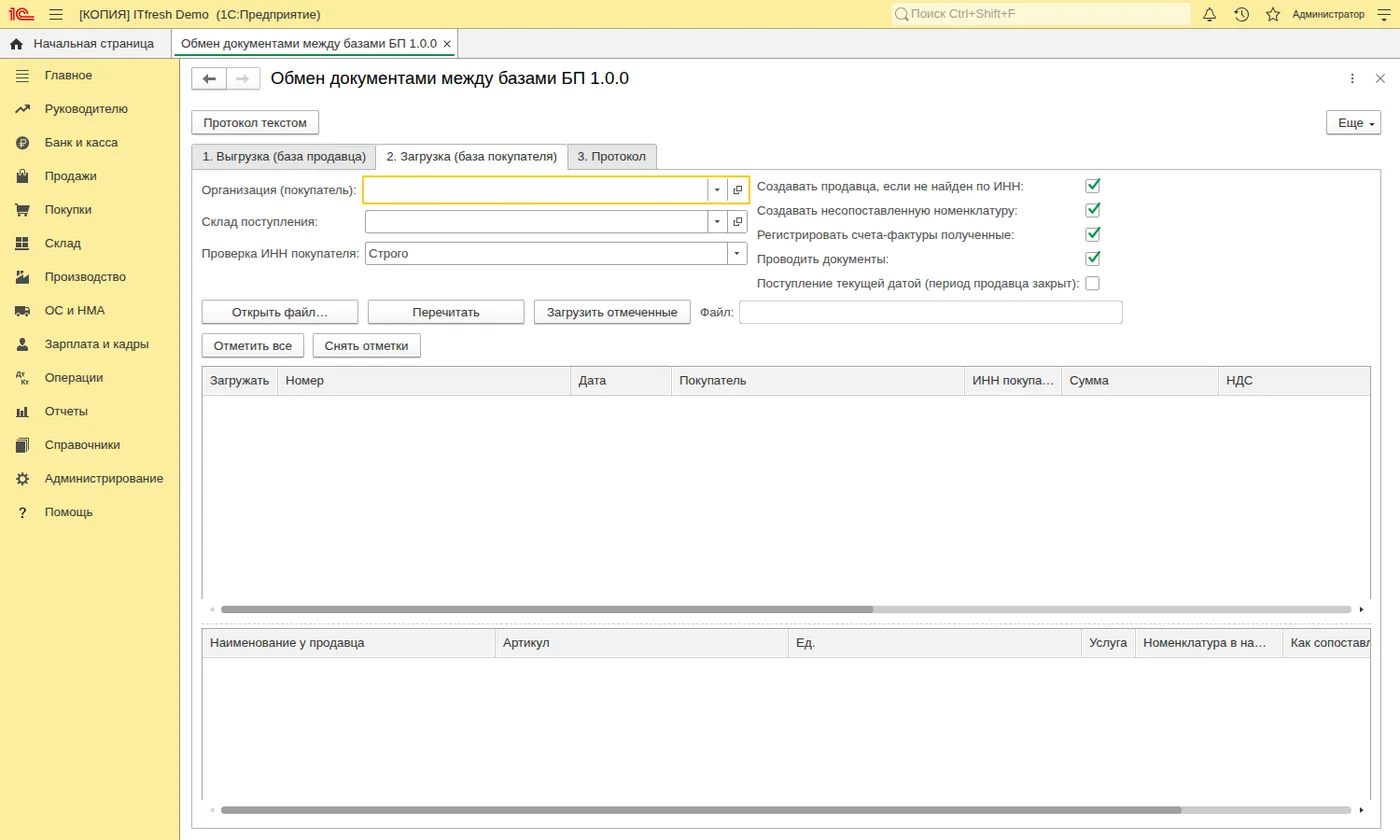Expand the Организация (покупатель) dropdown
Viewport: 1400px width, 840px height.
717,190
